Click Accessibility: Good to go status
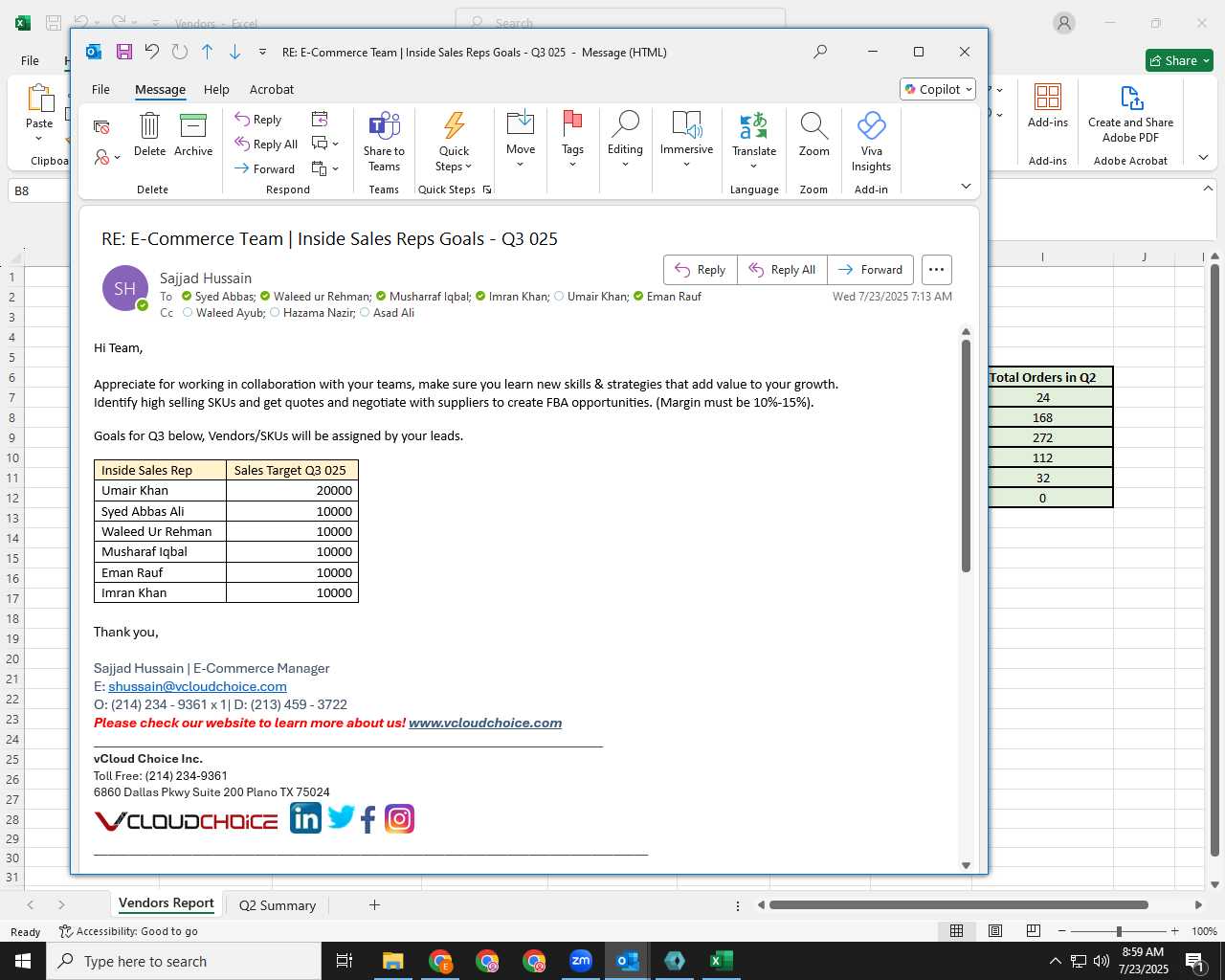 128,931
